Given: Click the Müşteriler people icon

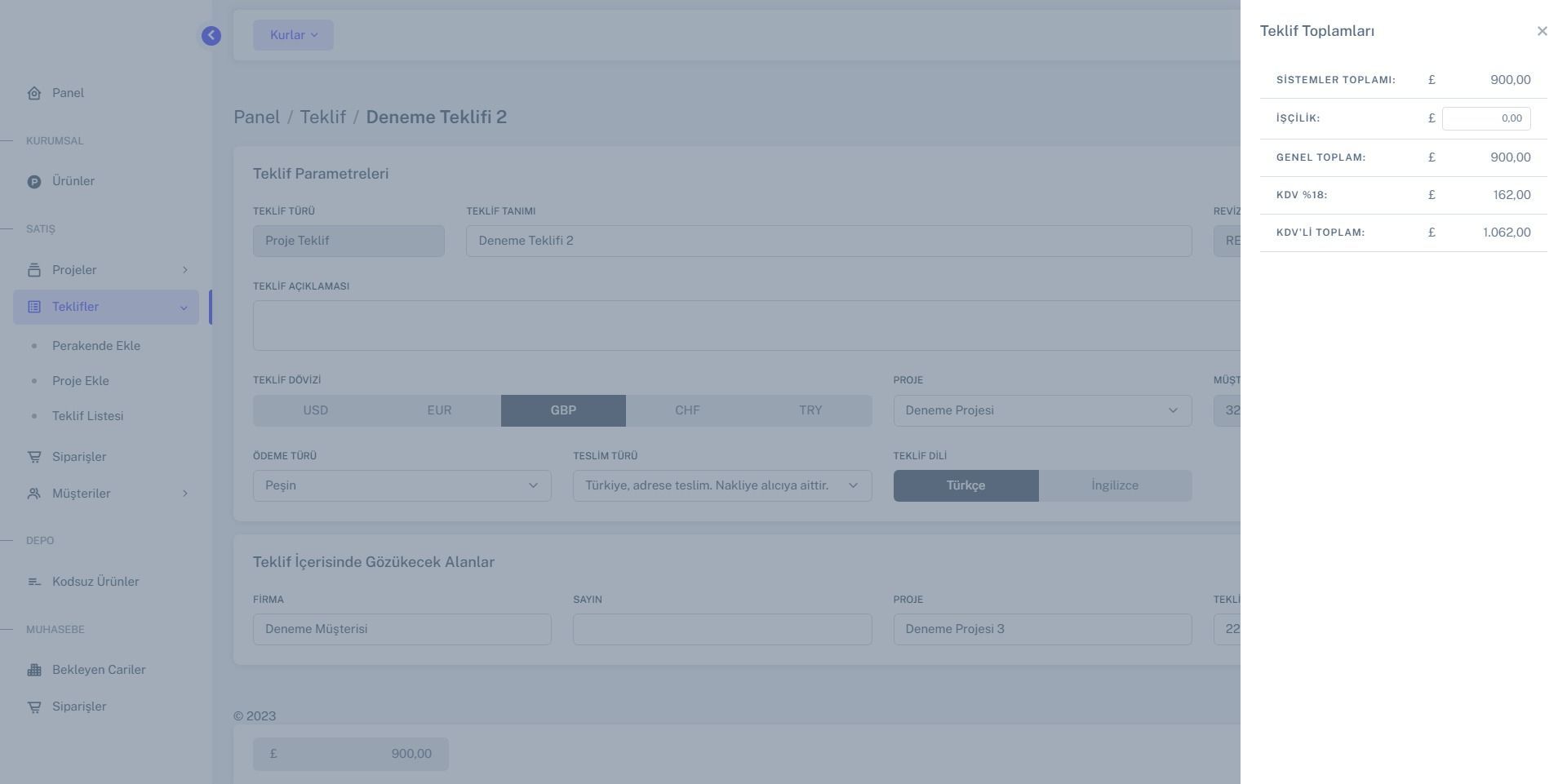Looking at the screenshot, I should [34, 494].
